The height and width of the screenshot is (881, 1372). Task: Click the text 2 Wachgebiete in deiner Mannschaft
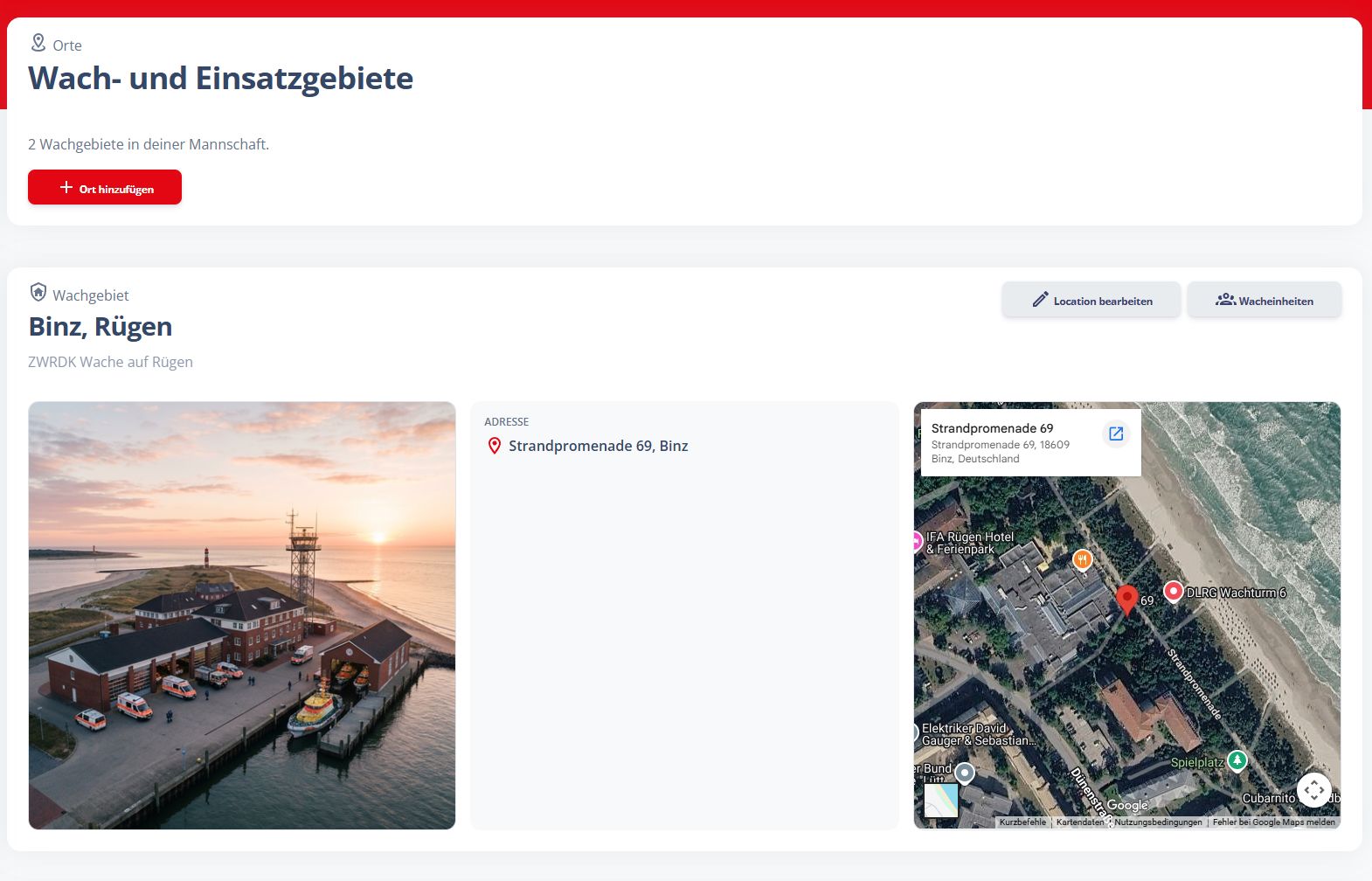click(x=149, y=144)
